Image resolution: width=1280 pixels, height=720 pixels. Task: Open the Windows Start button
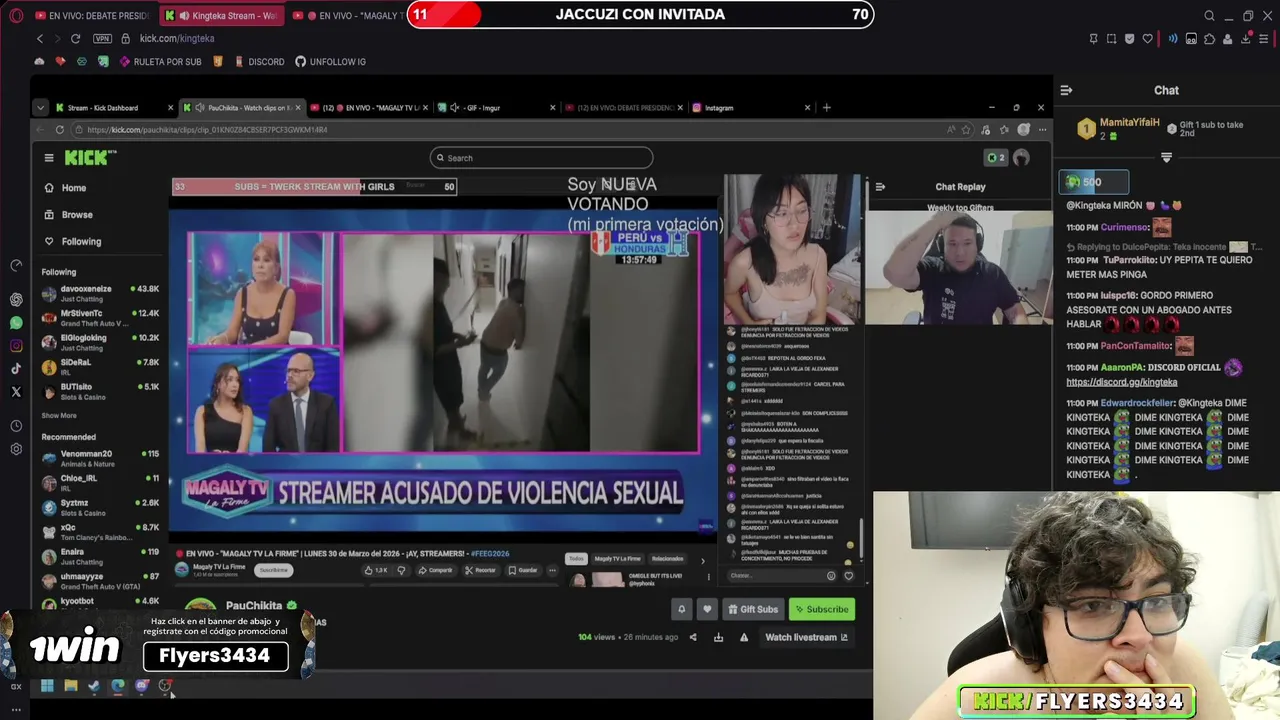coord(46,686)
